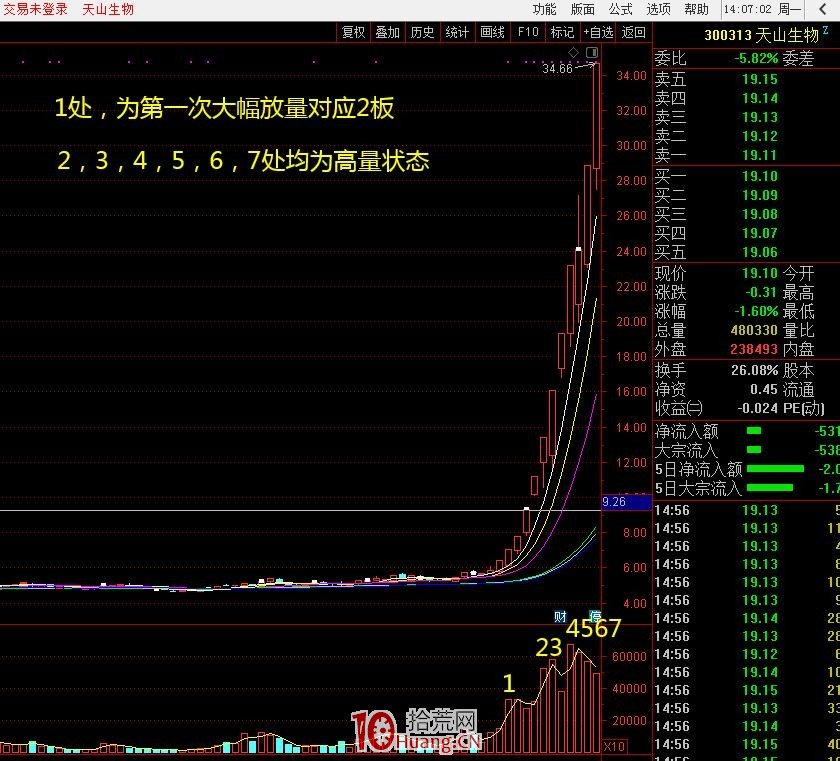Screen dimensions: 840x761
Task: Click the 5日净流入额 green bar
Action: click(775, 466)
